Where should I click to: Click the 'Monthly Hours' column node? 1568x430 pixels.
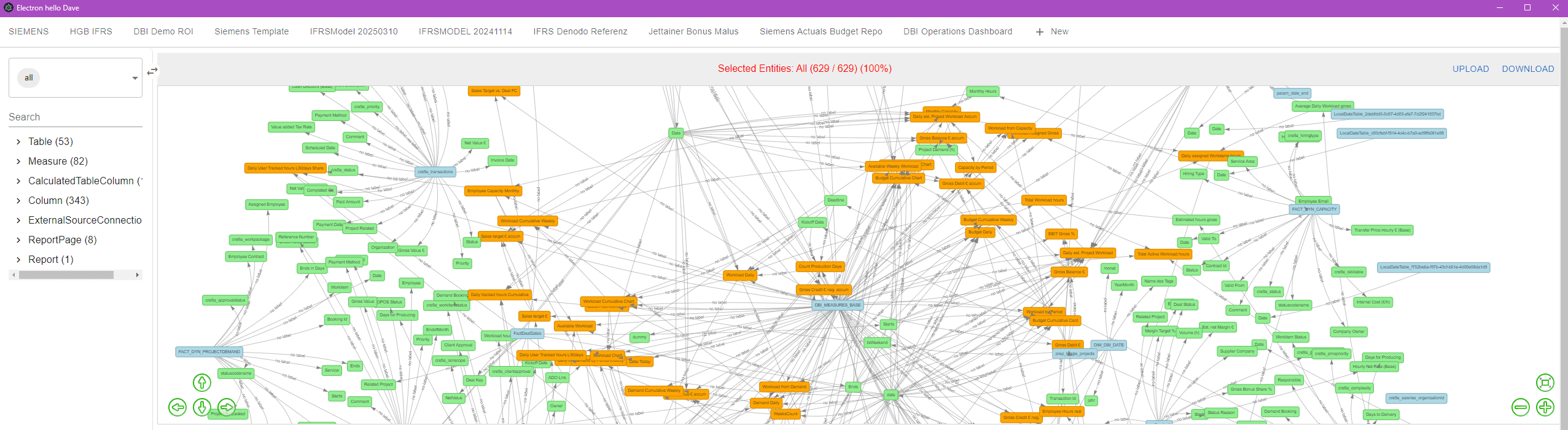click(983, 92)
